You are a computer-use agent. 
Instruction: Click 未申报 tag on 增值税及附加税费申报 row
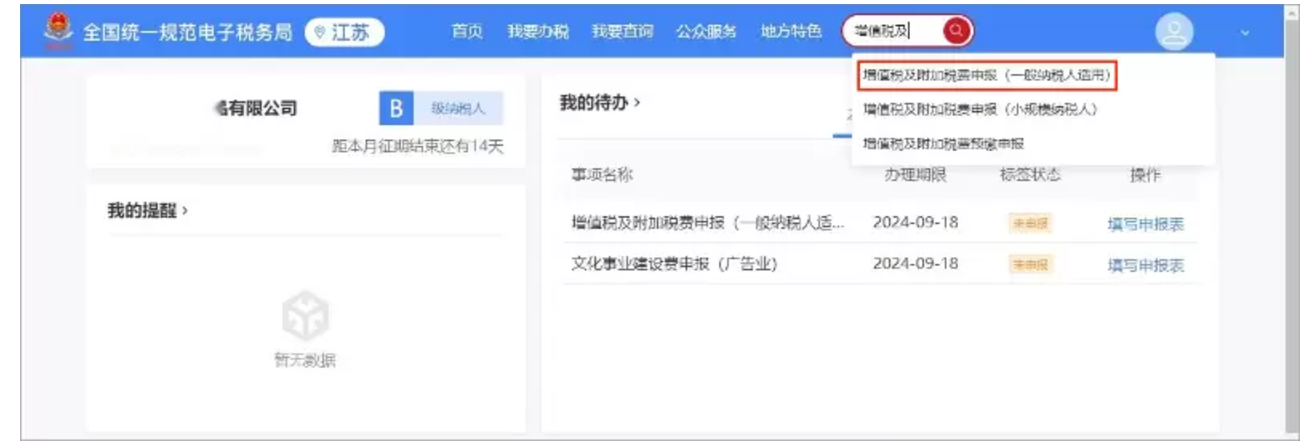(x=1030, y=223)
